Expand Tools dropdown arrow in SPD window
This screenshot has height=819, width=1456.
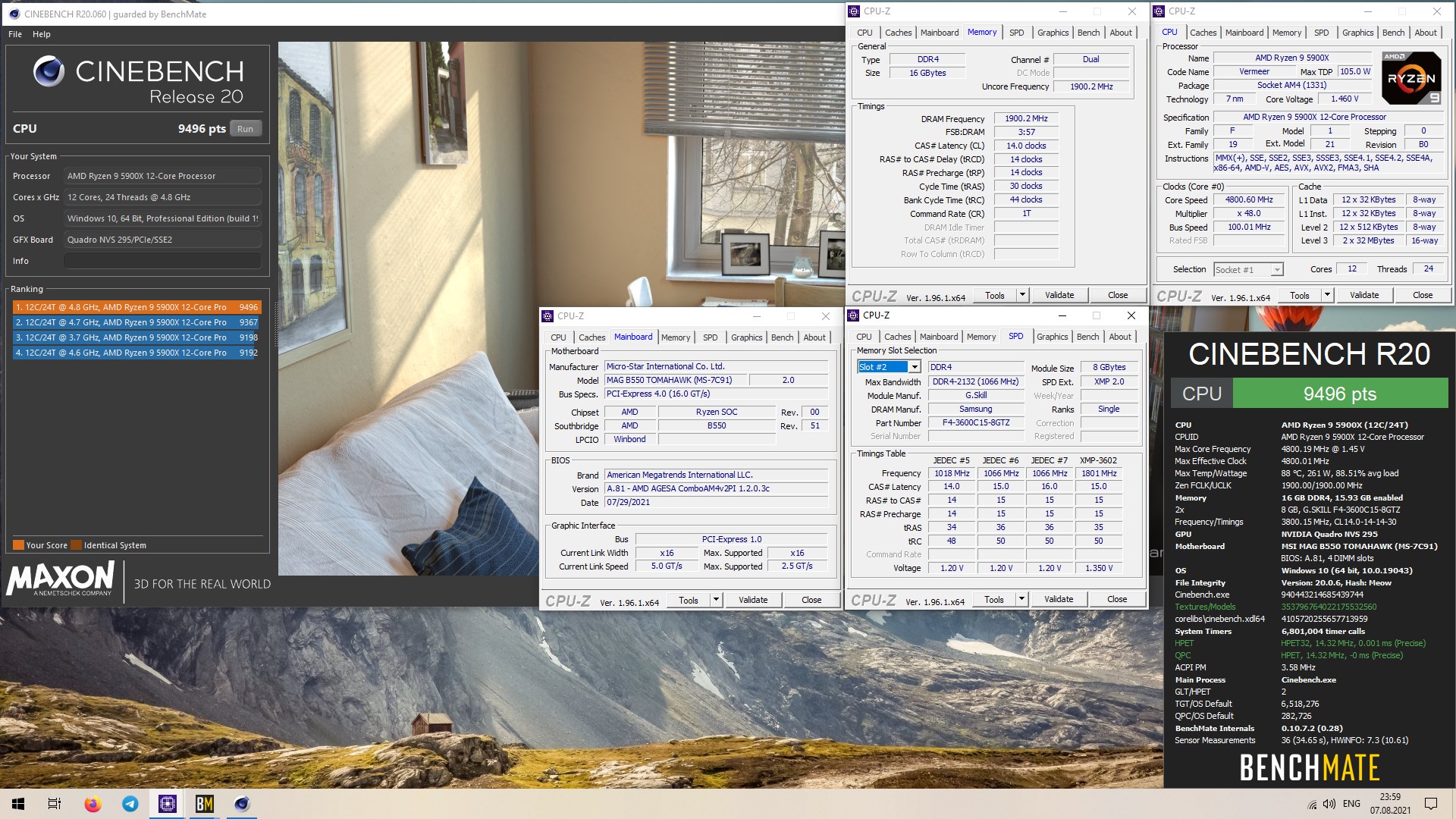tap(1021, 599)
